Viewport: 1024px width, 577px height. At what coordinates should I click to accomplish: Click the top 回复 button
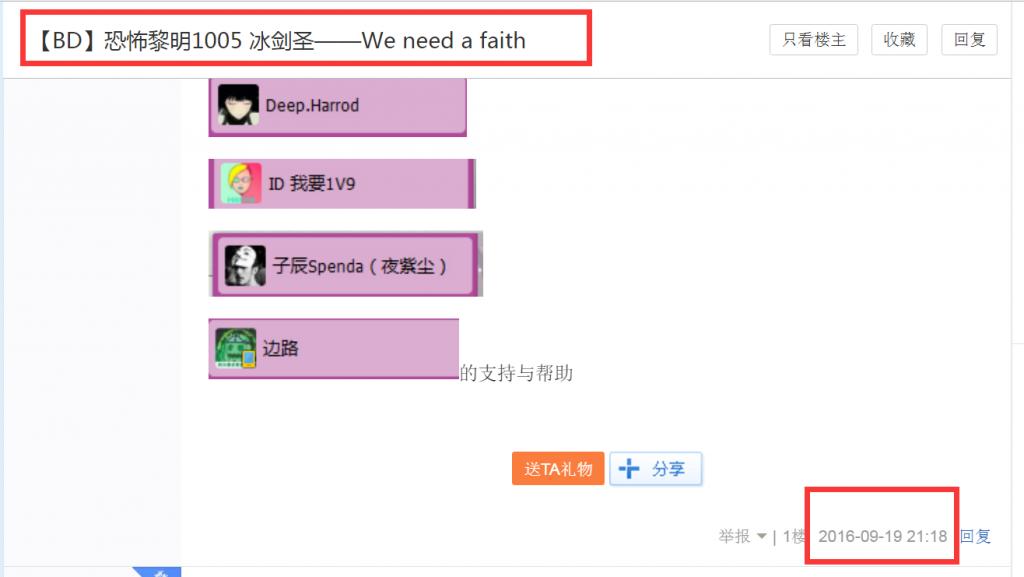click(969, 40)
